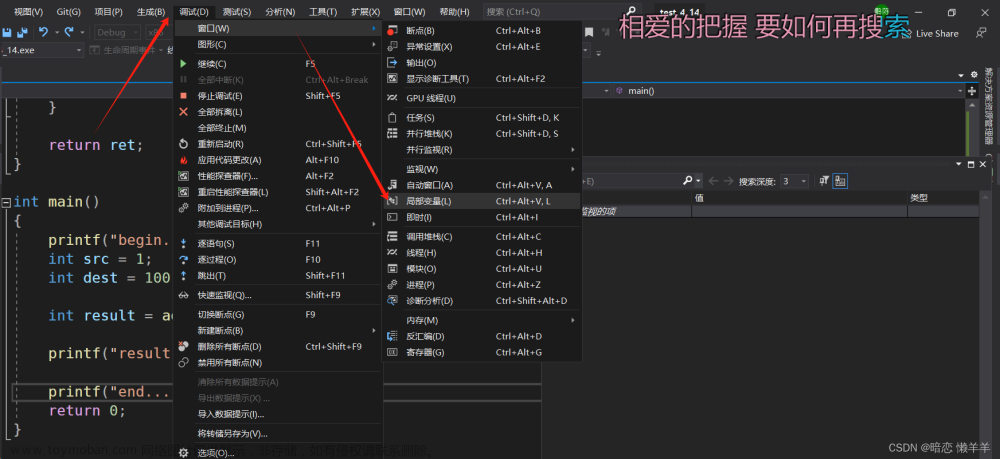Click the back arrow in watch panel
1000x459 pixels.
tap(713, 181)
